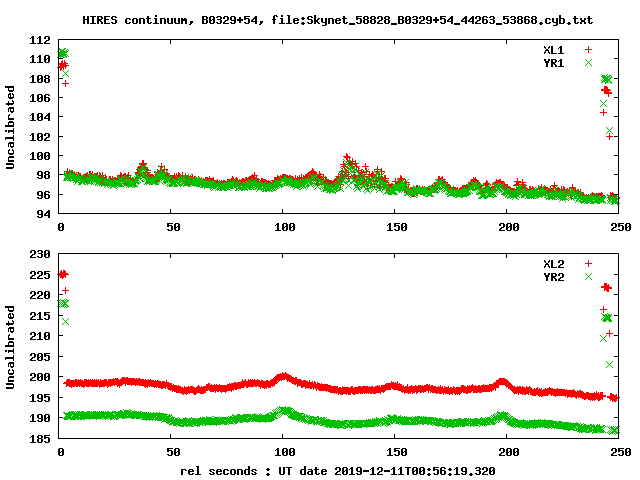Click the red plus marker beside XL2
The width and height of the screenshot is (640, 480).
pyautogui.click(x=588, y=264)
